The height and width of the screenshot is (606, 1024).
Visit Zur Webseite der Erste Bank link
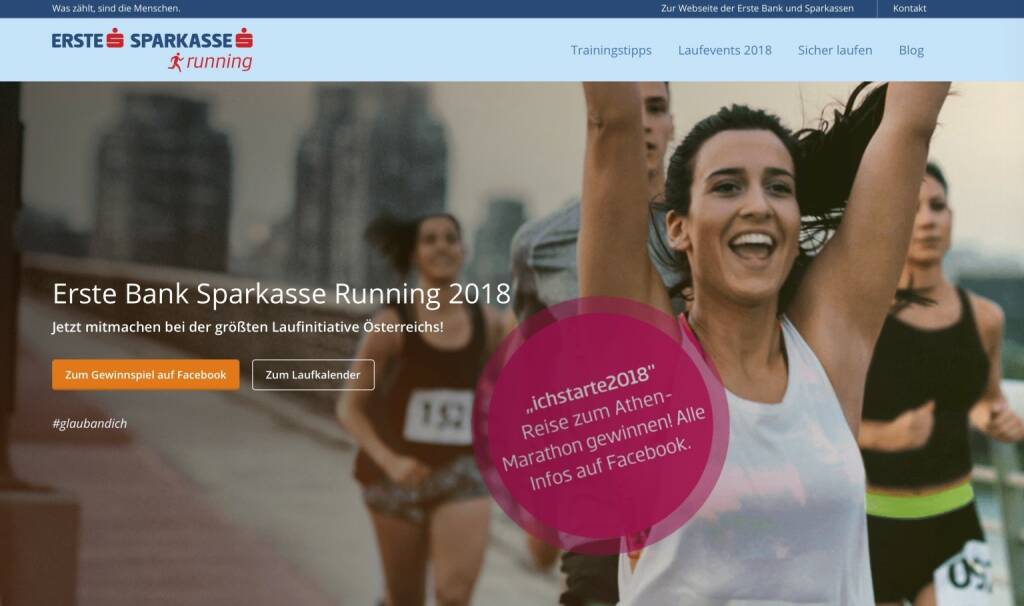pos(757,8)
